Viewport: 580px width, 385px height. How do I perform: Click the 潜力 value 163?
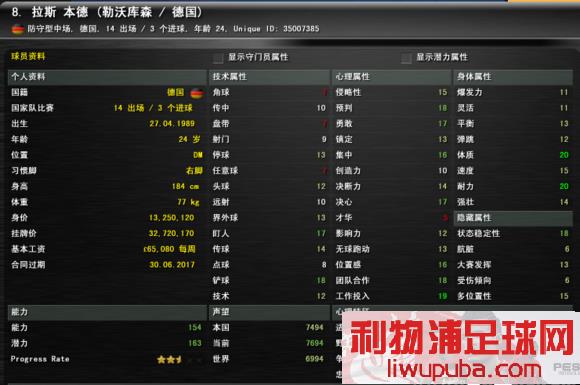point(195,343)
